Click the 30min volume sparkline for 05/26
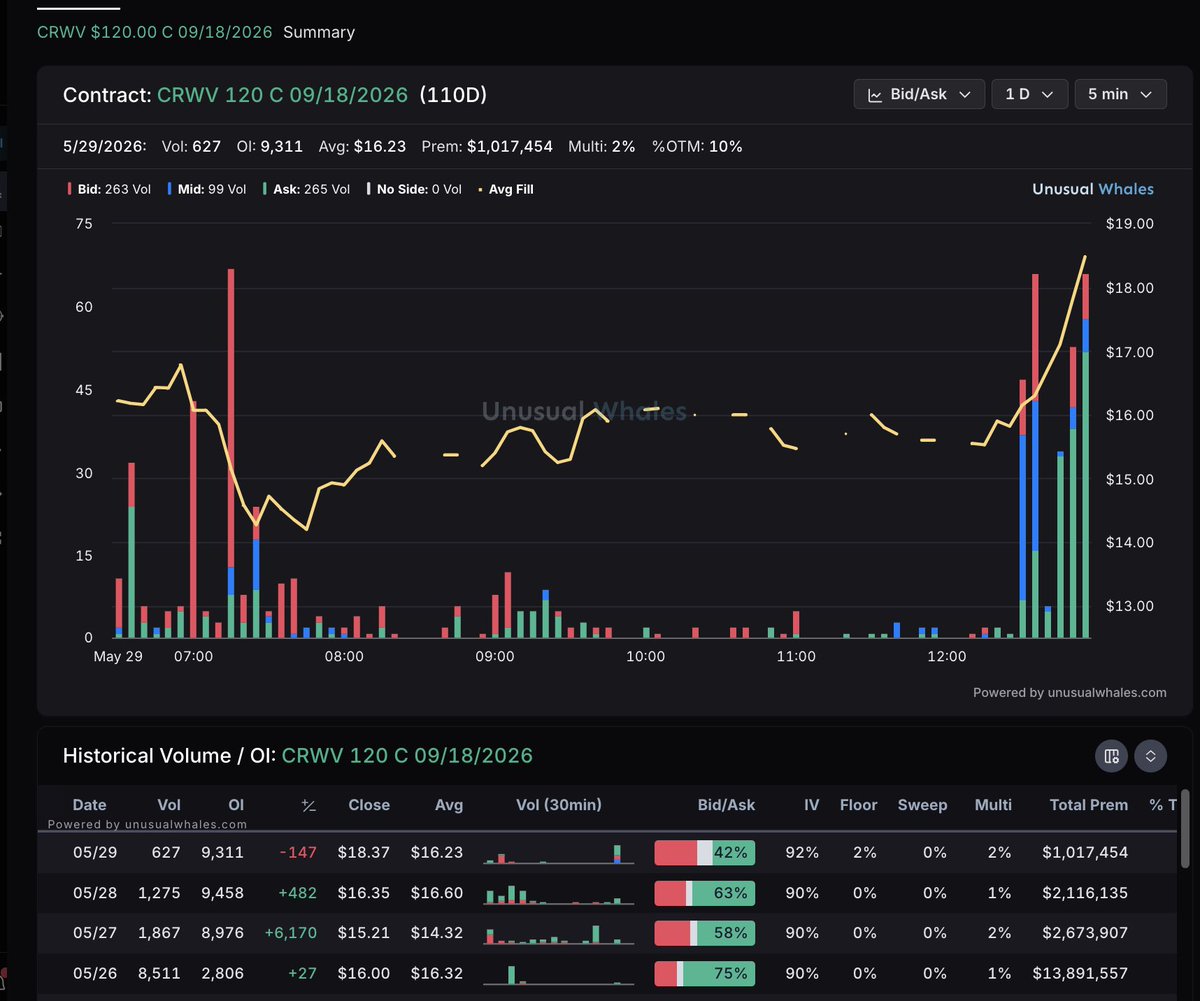The image size is (1200, 1001). click(559, 974)
